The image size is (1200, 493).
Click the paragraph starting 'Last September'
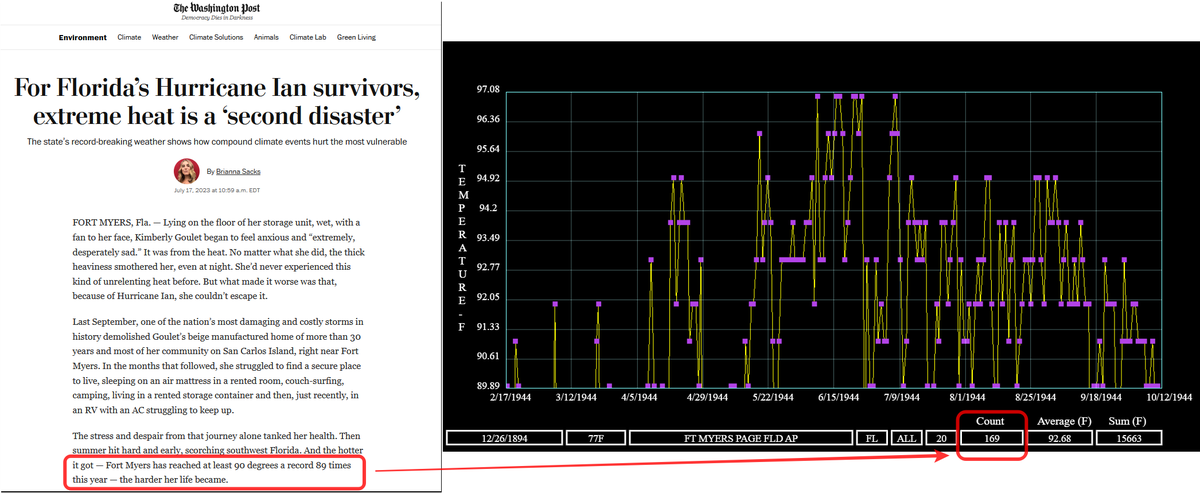217,367
